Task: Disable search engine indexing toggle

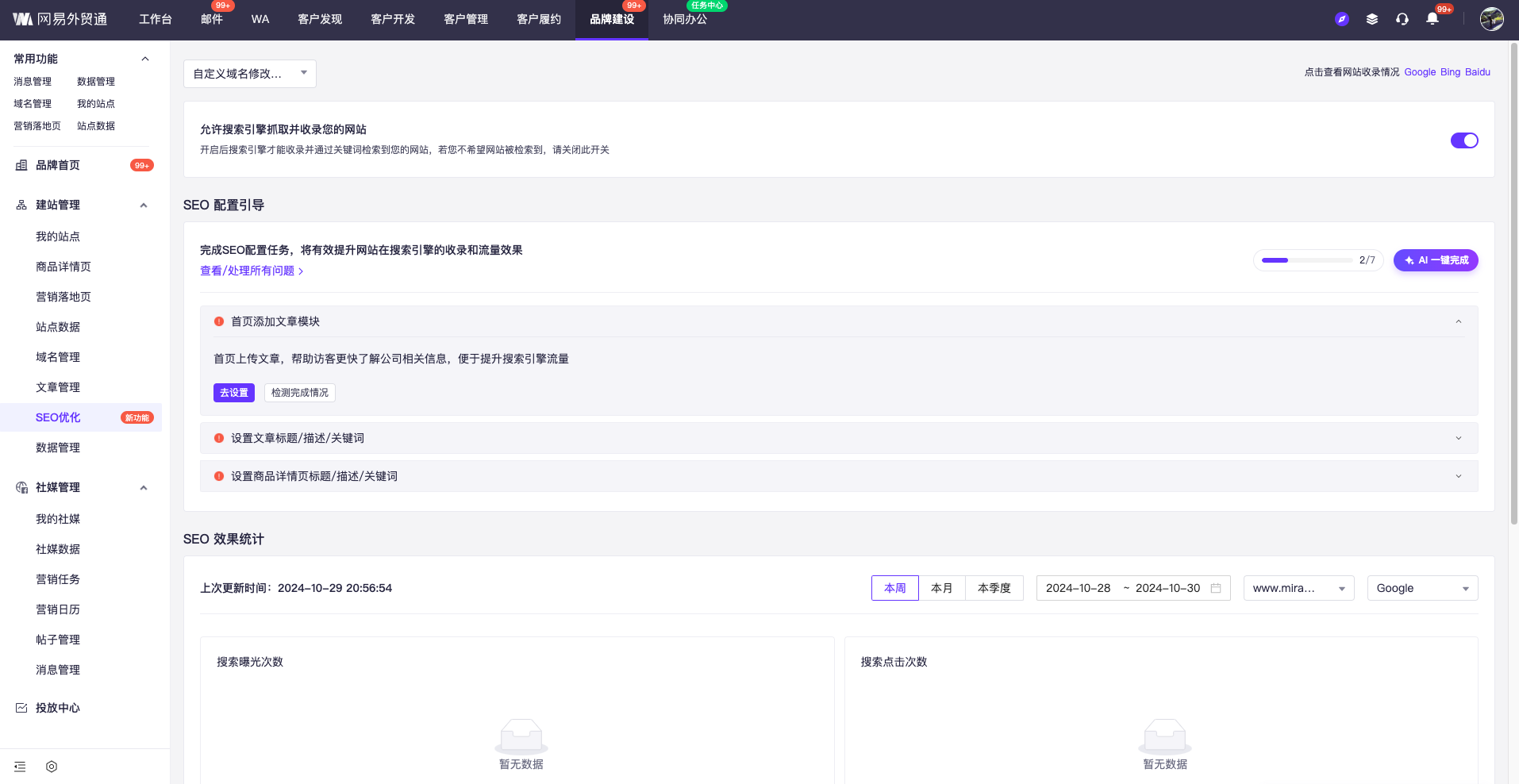Action: click(1464, 140)
